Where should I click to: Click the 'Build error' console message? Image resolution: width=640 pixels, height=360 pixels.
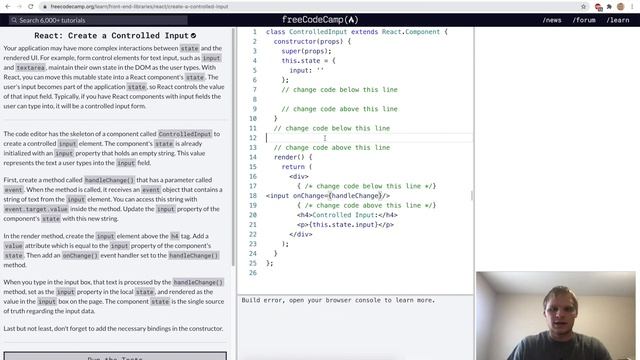coord(338,300)
